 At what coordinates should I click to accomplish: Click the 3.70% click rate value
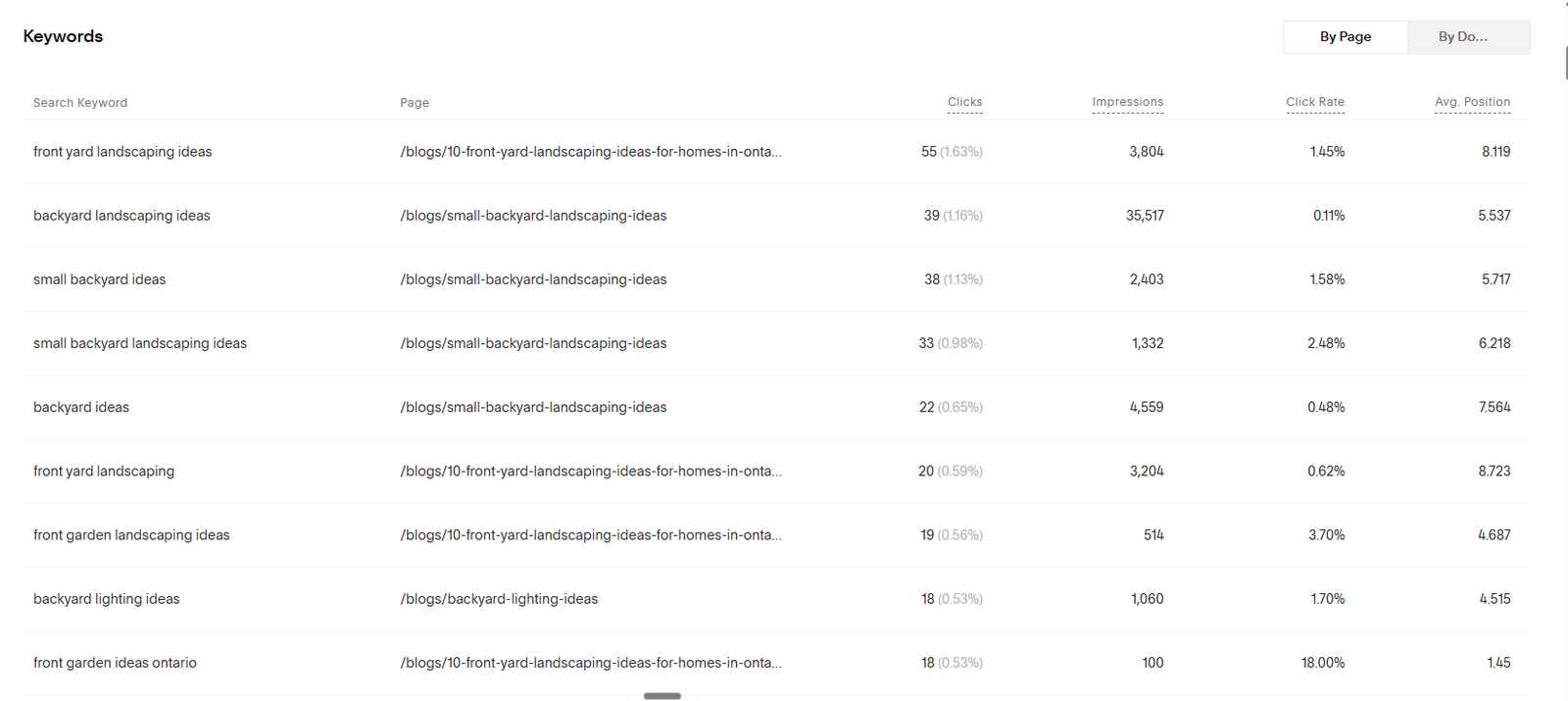point(1327,535)
